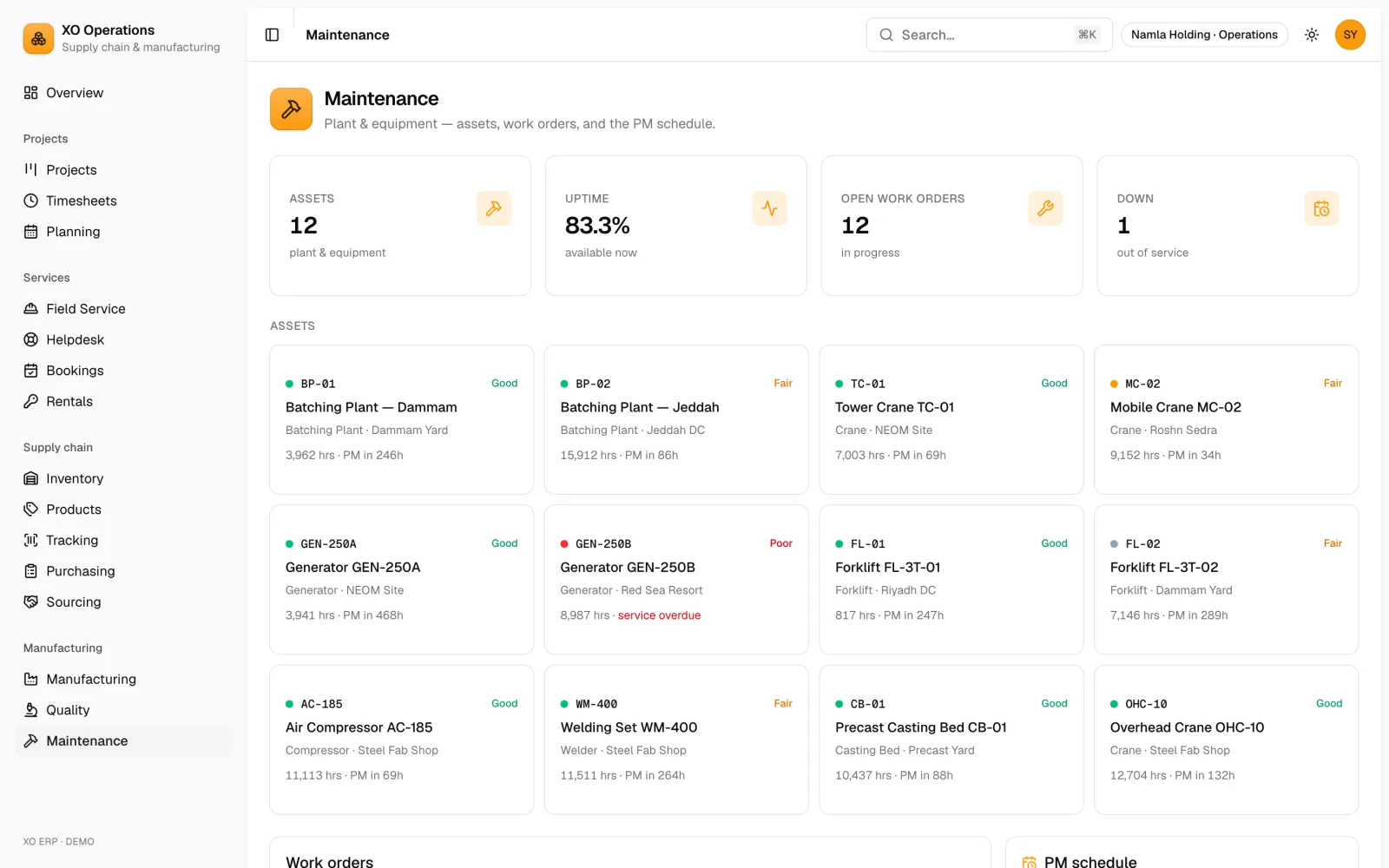Click the Uptime activity pulse icon
The width and height of the screenshot is (1389, 868).
(x=769, y=208)
